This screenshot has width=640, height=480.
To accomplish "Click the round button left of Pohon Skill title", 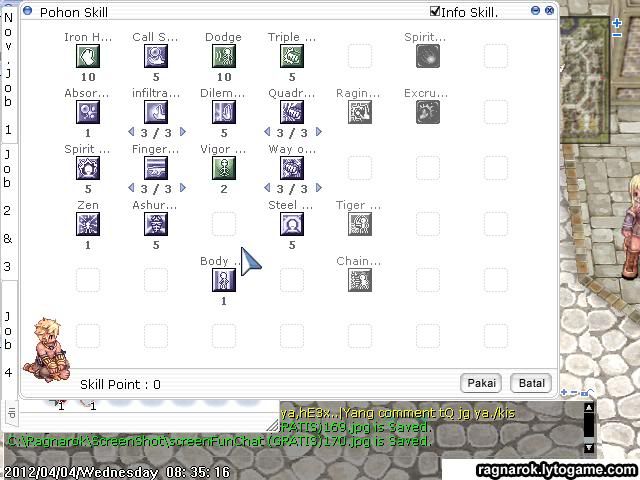I will point(27,11).
